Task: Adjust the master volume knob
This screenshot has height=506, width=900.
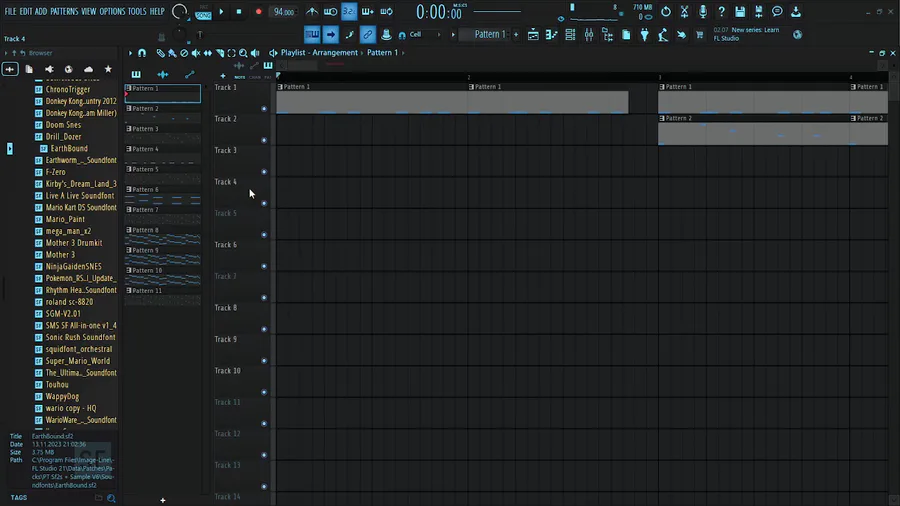Action: coord(180,11)
